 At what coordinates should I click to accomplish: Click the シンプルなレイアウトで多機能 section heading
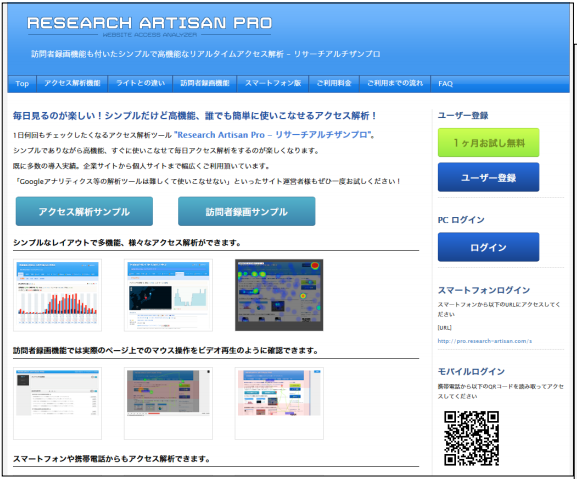tap(127, 243)
